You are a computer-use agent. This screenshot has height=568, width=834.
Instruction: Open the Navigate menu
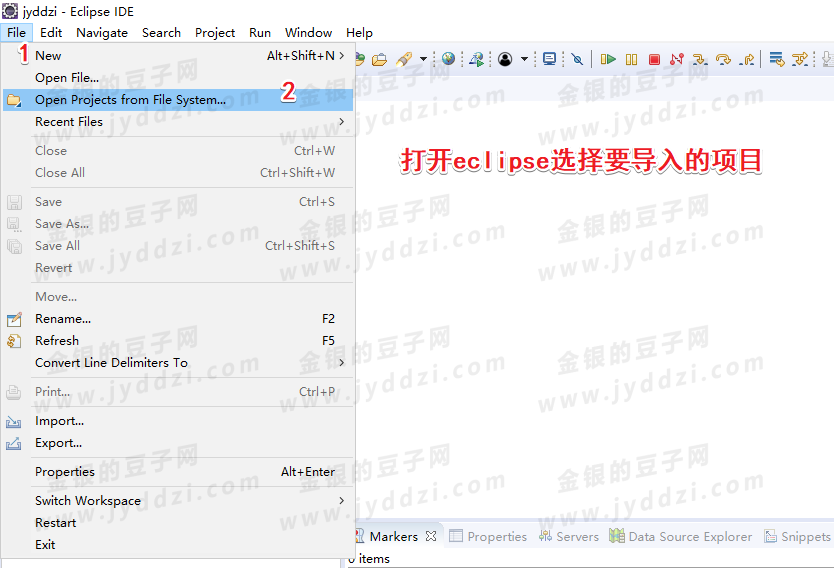click(102, 32)
